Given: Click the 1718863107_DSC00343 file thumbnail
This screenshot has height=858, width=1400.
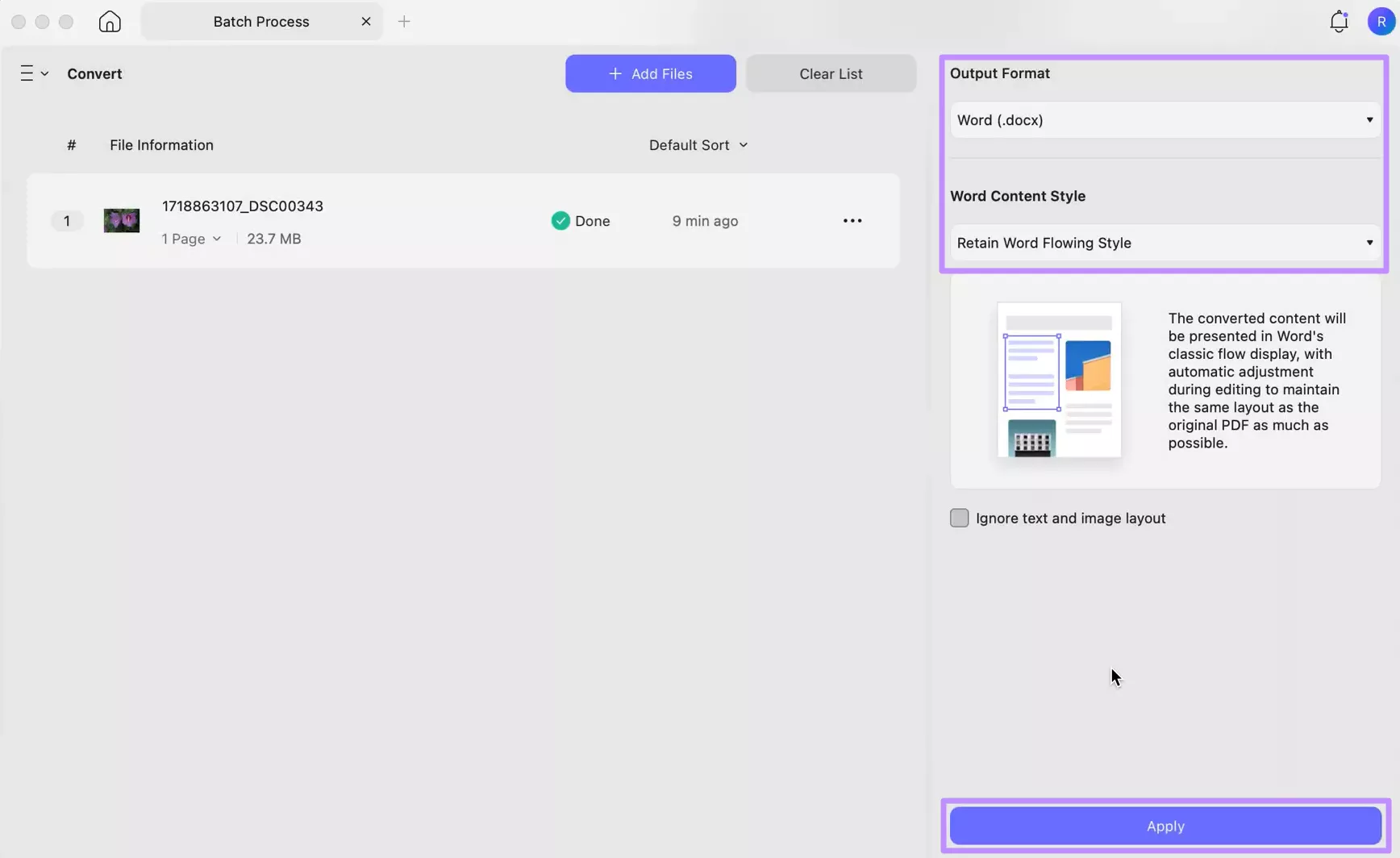Looking at the screenshot, I should [121, 220].
